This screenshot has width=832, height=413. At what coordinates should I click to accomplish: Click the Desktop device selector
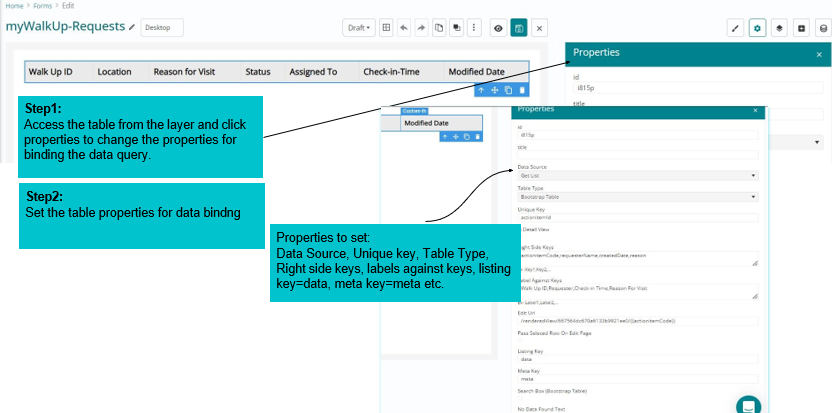tap(162, 28)
